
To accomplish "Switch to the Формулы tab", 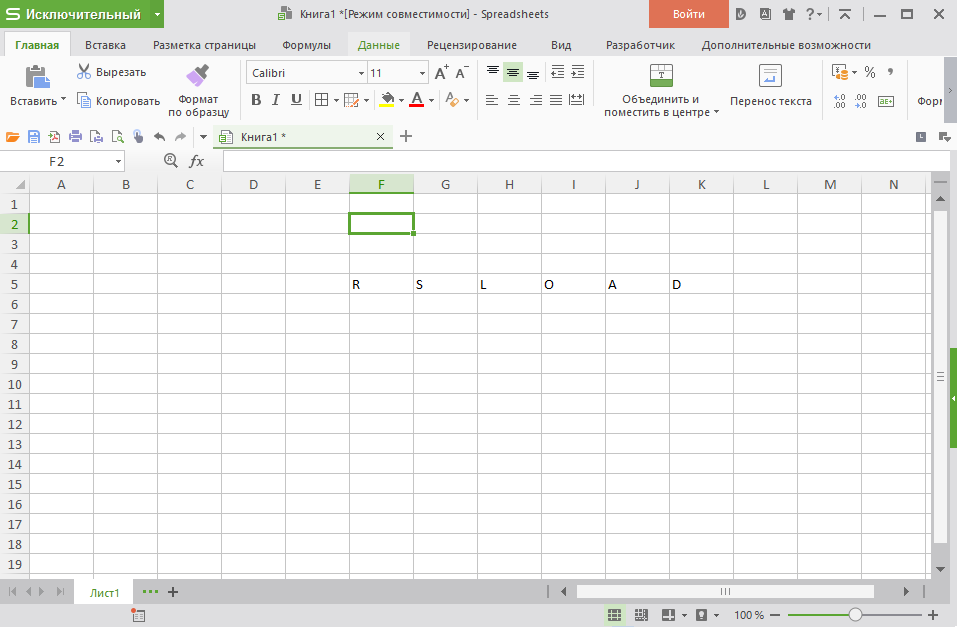I will tap(306, 45).
